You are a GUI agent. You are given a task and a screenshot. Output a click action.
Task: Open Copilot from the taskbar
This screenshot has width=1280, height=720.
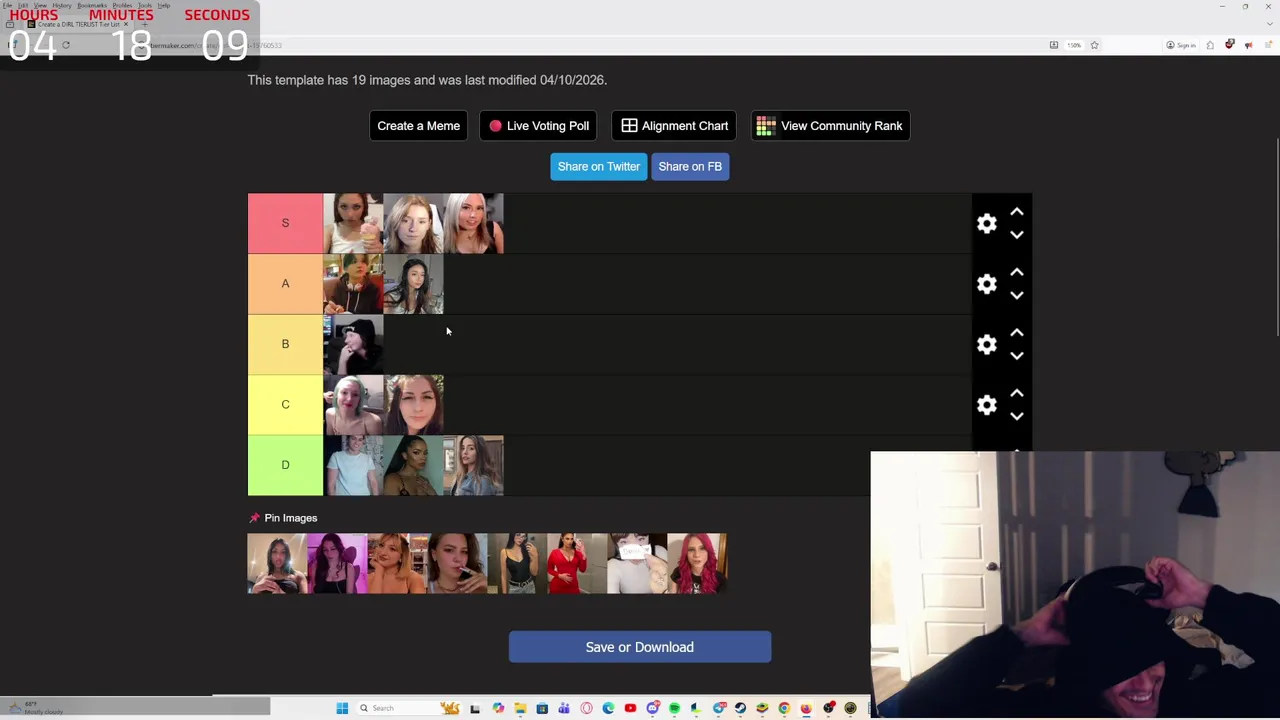point(499,708)
